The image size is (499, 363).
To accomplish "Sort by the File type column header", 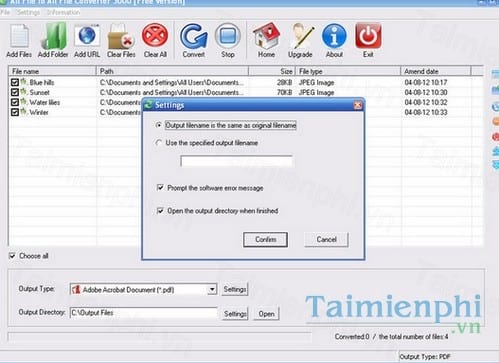I will point(348,71).
